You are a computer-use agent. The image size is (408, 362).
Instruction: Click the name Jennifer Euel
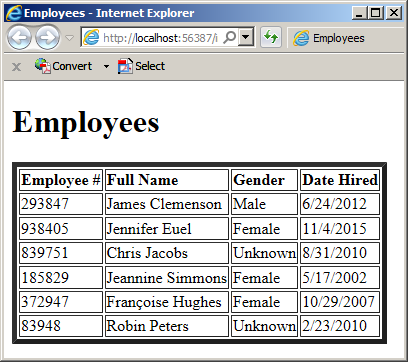(x=167, y=229)
